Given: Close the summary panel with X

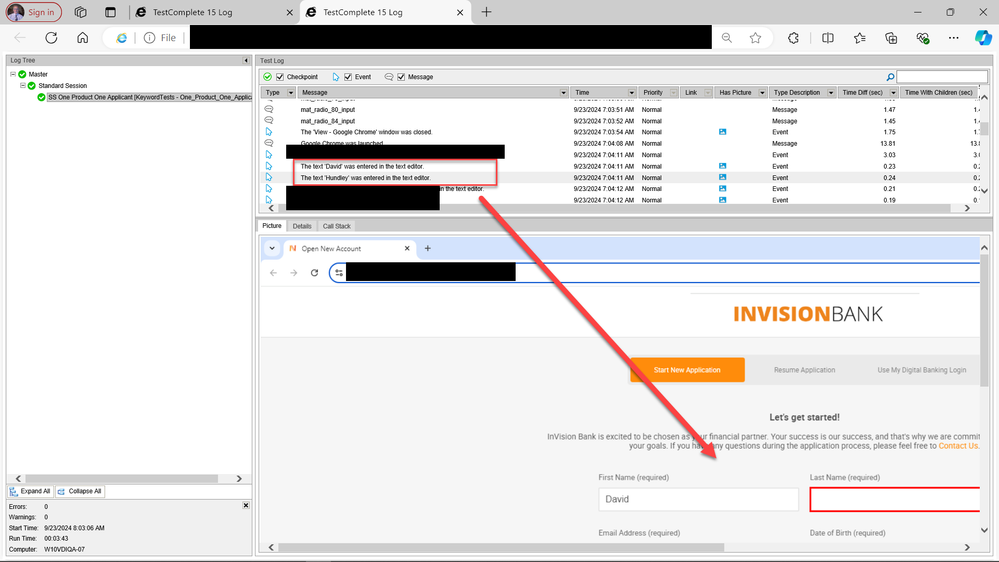Looking at the screenshot, I should click(x=246, y=506).
